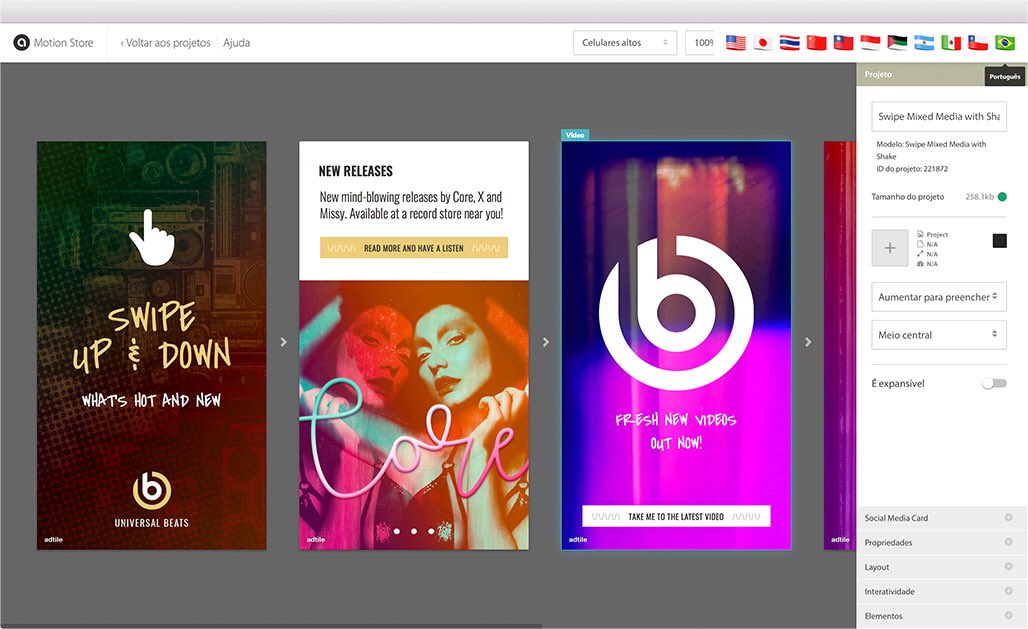Click the large white b logo on Video card
Viewport: 1028px width, 629px height.
click(x=676, y=313)
